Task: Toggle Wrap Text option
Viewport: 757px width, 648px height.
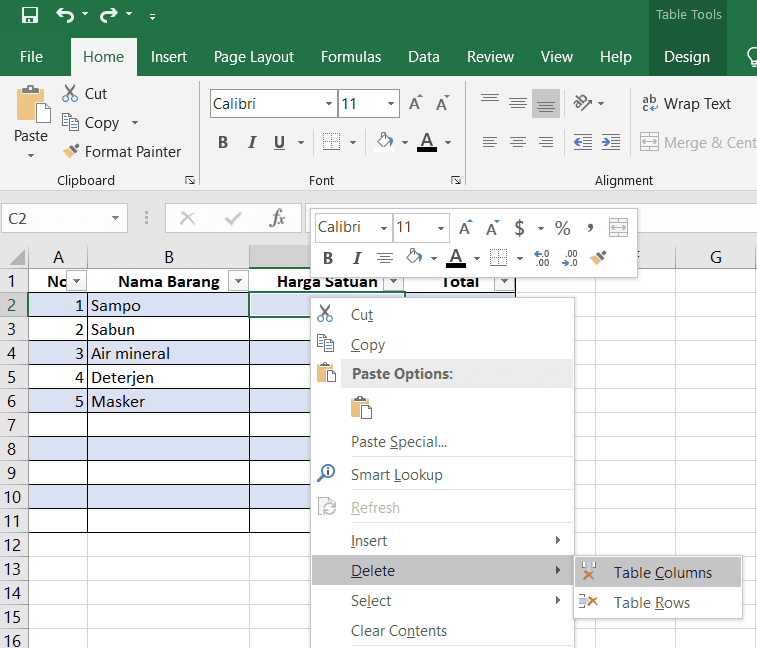Action: coord(686,103)
